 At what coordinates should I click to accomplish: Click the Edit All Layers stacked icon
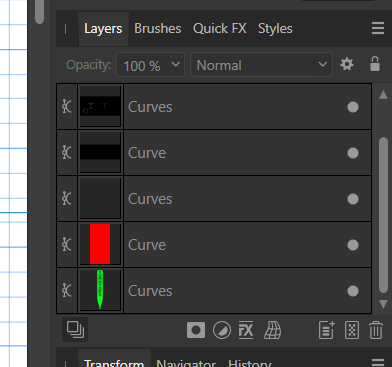click(x=75, y=330)
